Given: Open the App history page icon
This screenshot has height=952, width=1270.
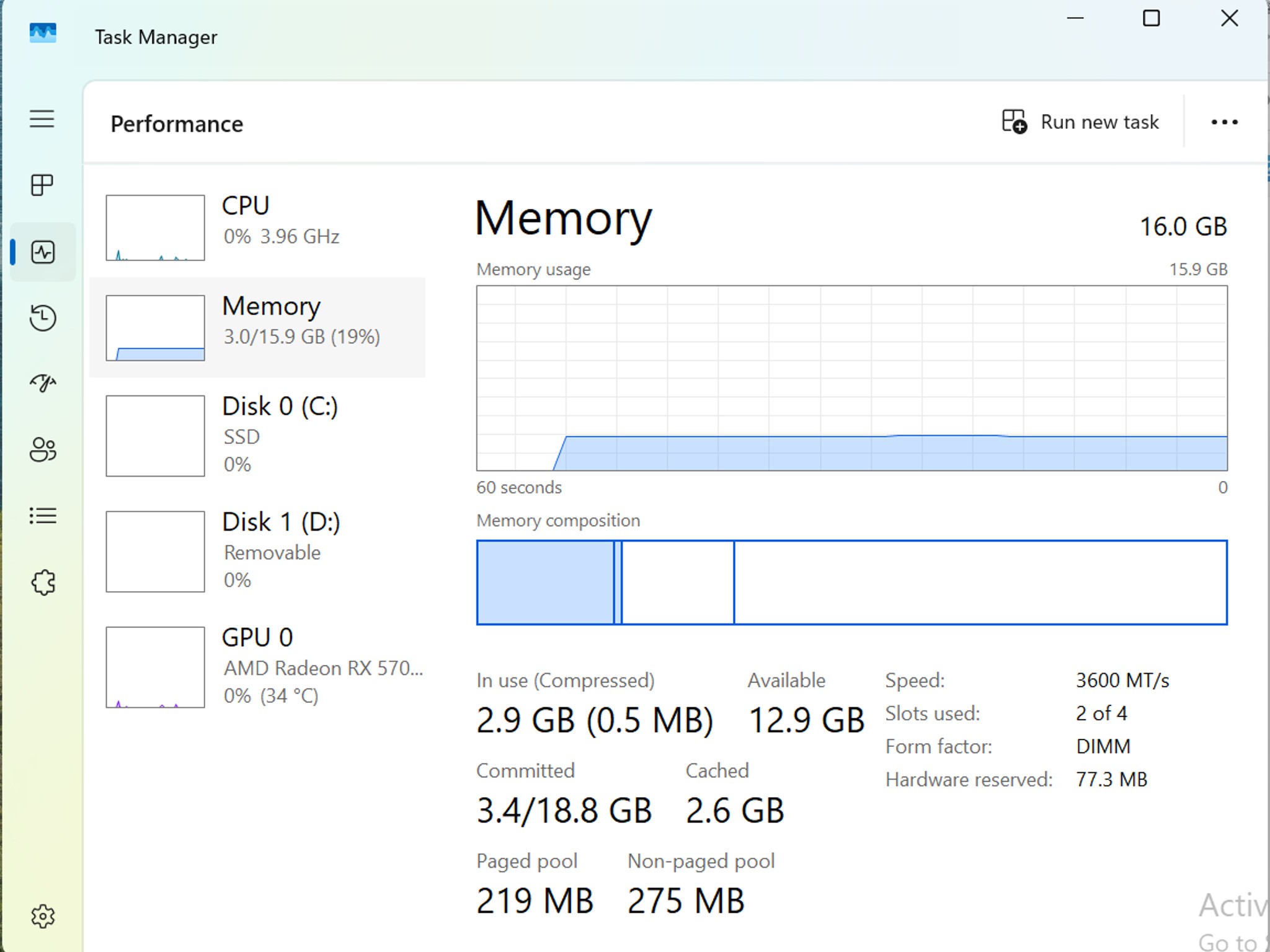Looking at the screenshot, I should 43,318.
